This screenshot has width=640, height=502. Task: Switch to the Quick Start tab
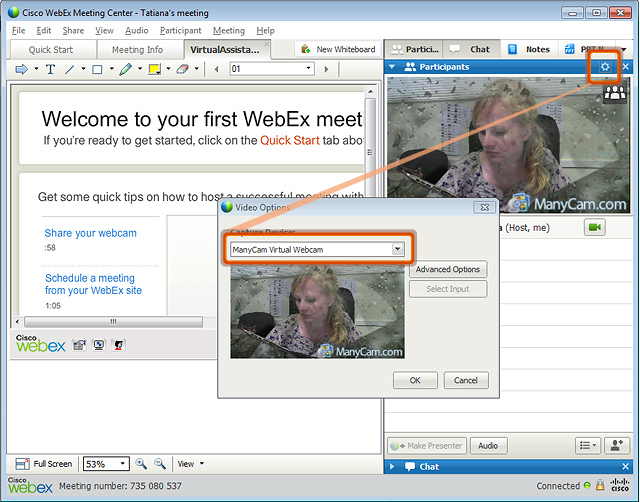point(52,50)
